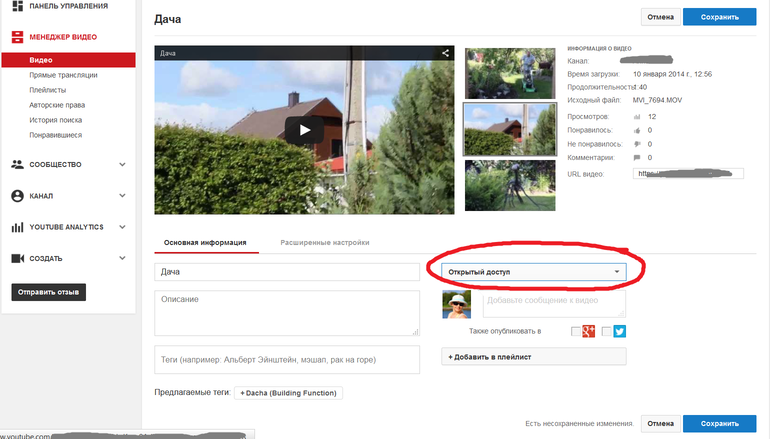This screenshot has width=770, height=439.
Task: Open Плейлисты in the sidebar
Action: (x=48, y=90)
